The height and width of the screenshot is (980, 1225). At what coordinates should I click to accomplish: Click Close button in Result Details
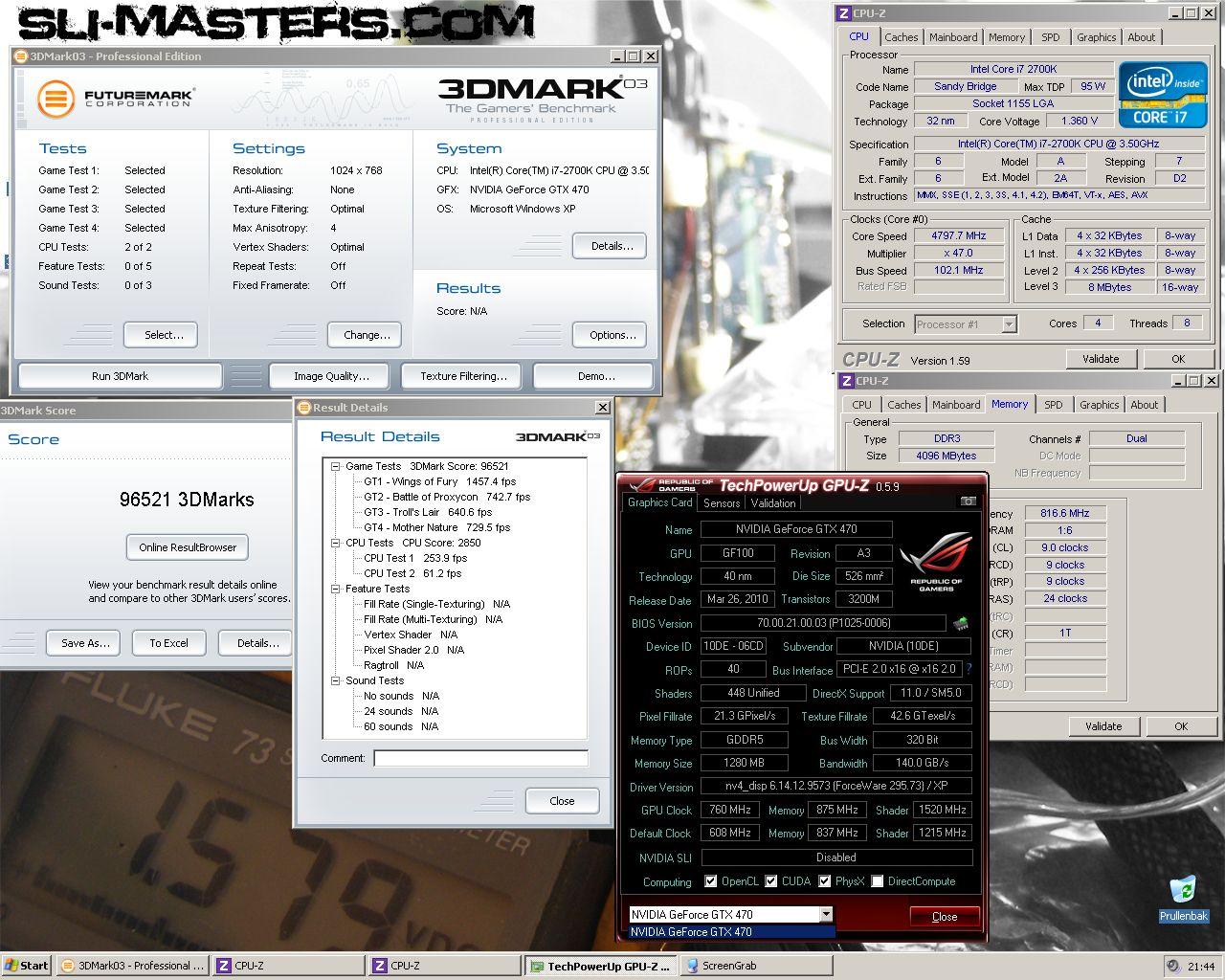pyautogui.click(x=562, y=801)
